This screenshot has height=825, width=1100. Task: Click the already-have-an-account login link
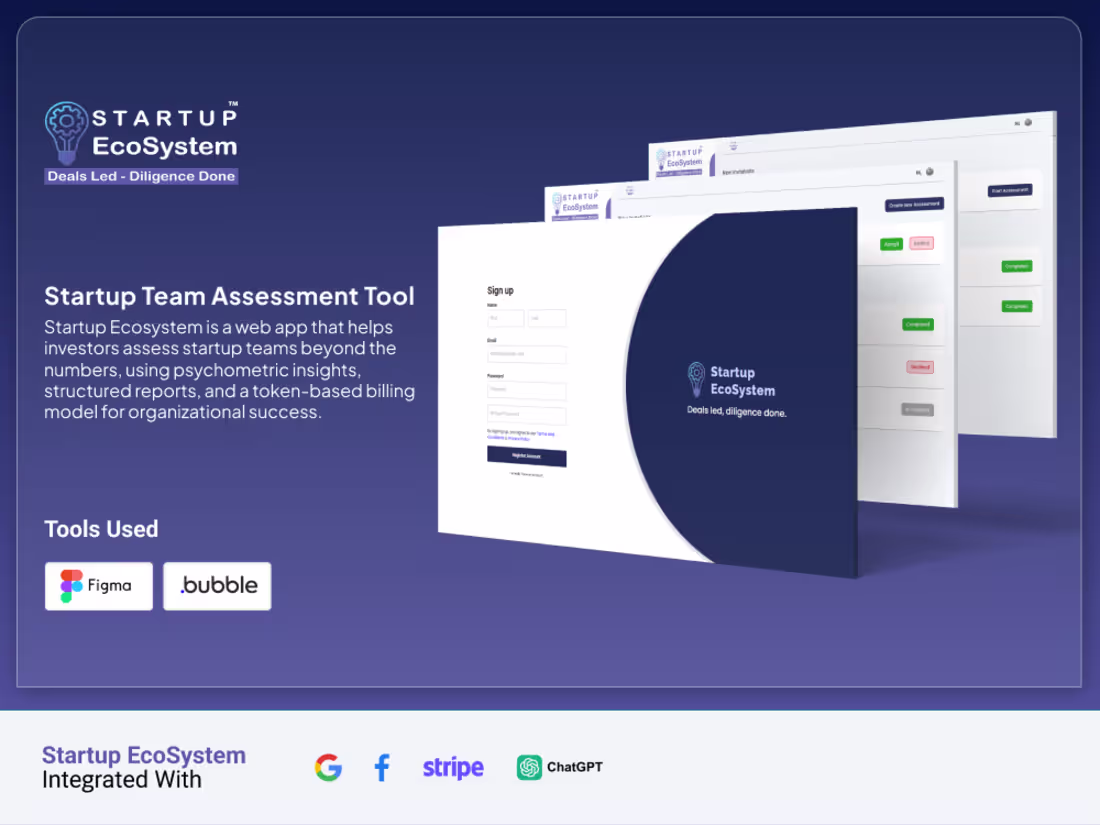pos(527,474)
